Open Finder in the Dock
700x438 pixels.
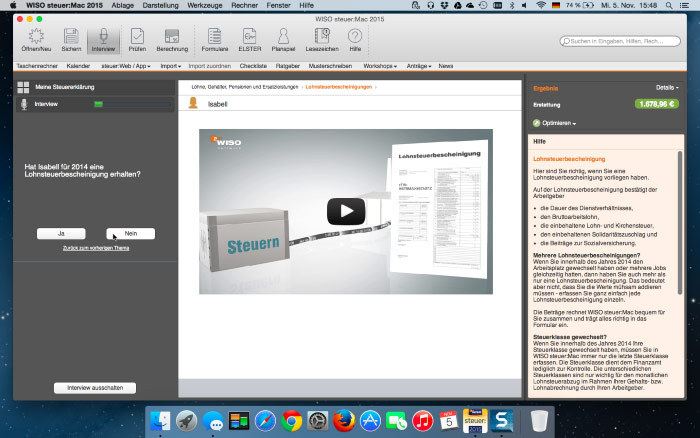[x=160, y=421]
